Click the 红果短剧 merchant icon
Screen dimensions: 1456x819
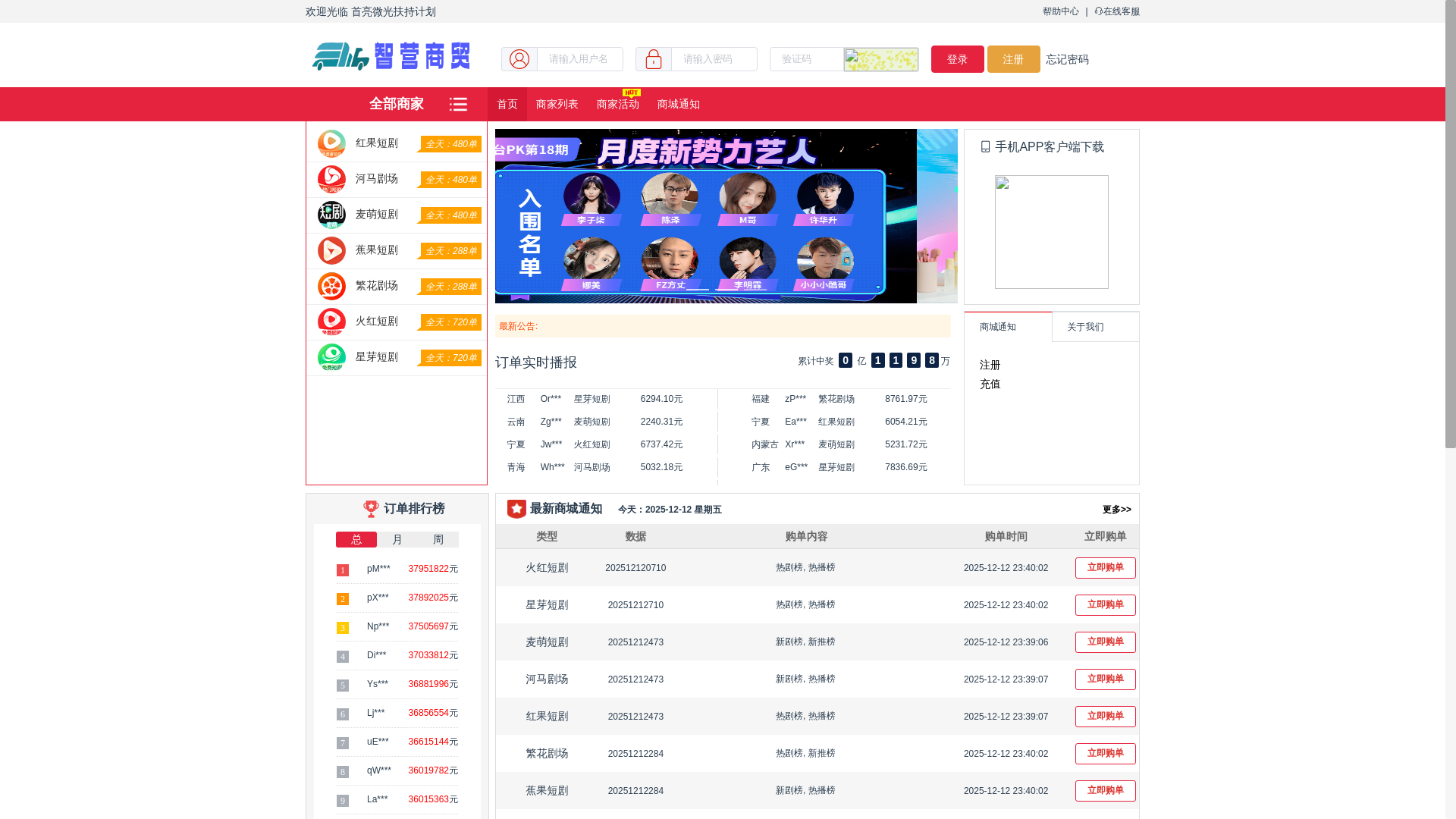tap(331, 143)
